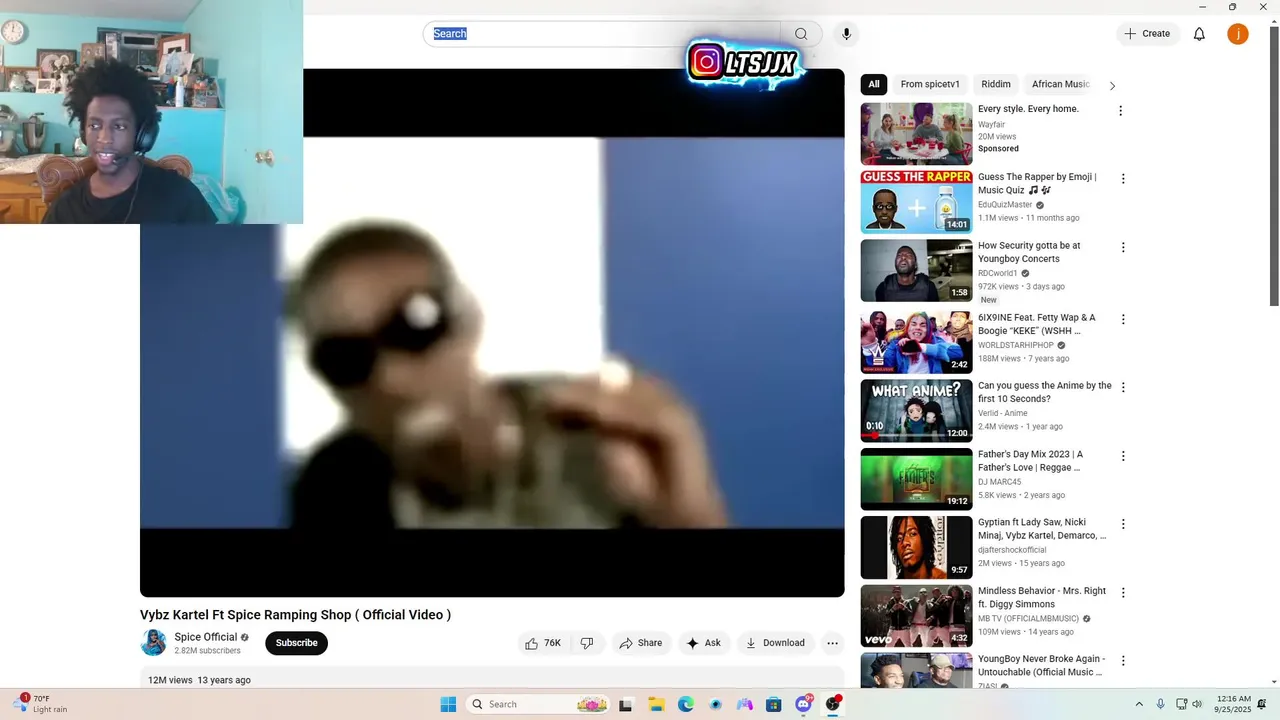
Task: Click the Download button
Action: click(x=775, y=643)
